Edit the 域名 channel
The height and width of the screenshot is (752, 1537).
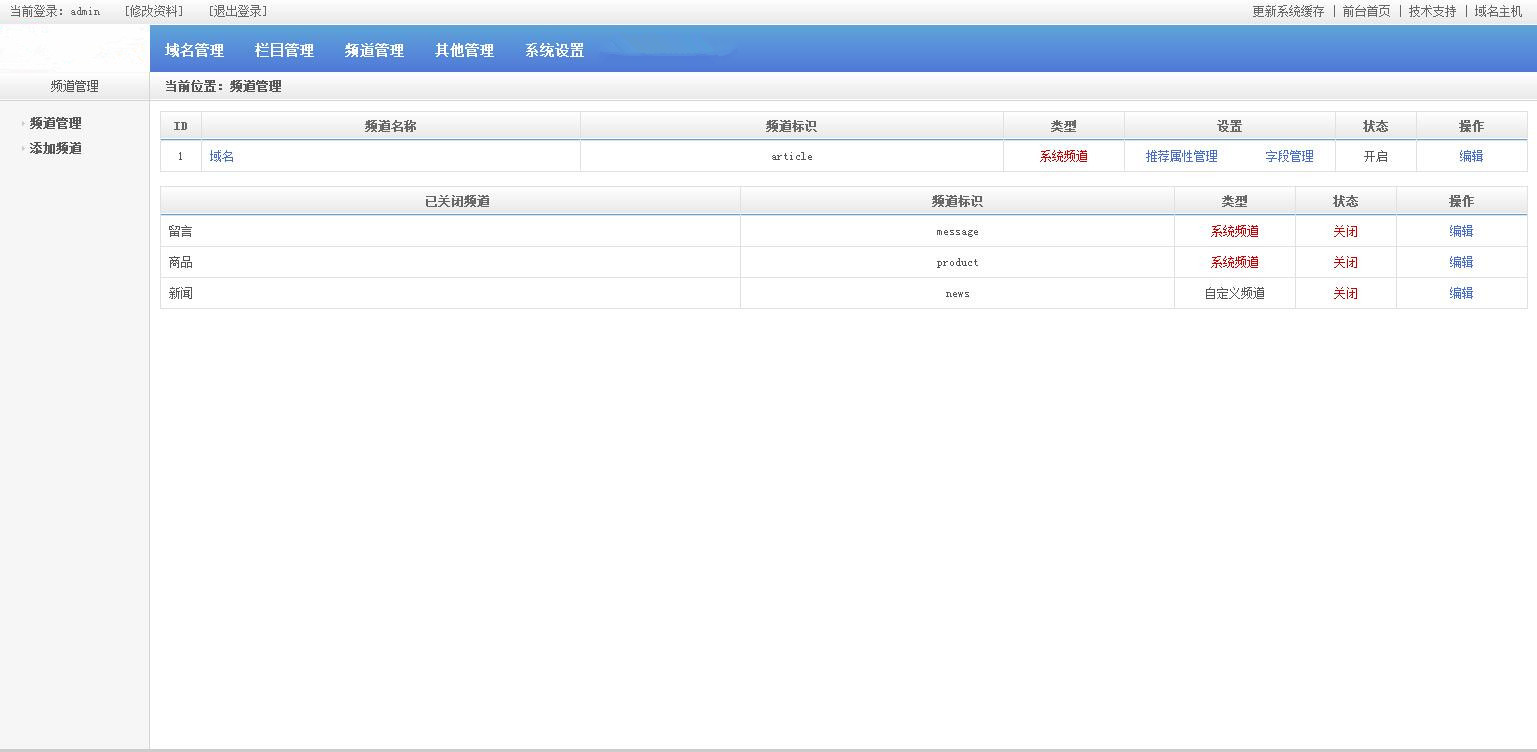tap(1471, 156)
